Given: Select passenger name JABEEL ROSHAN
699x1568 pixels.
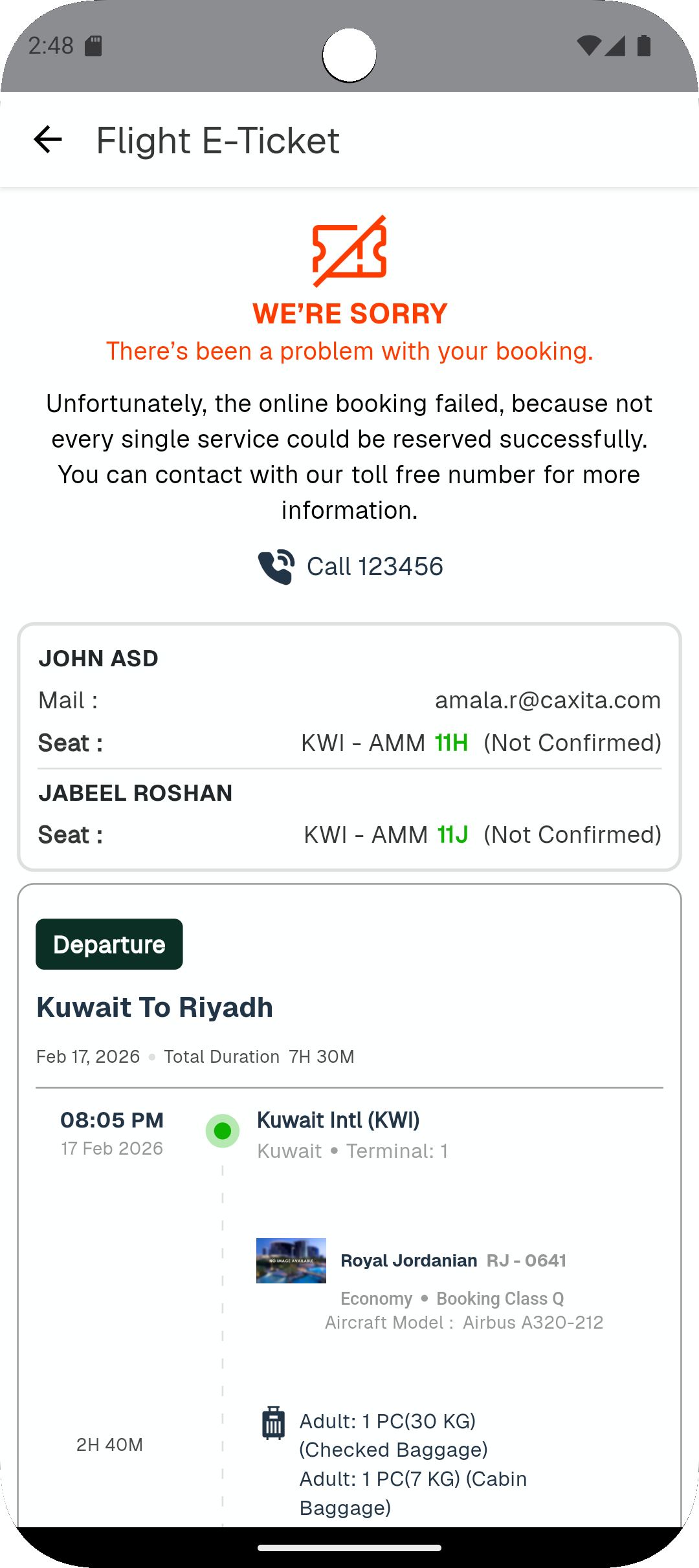Looking at the screenshot, I should click(x=135, y=793).
